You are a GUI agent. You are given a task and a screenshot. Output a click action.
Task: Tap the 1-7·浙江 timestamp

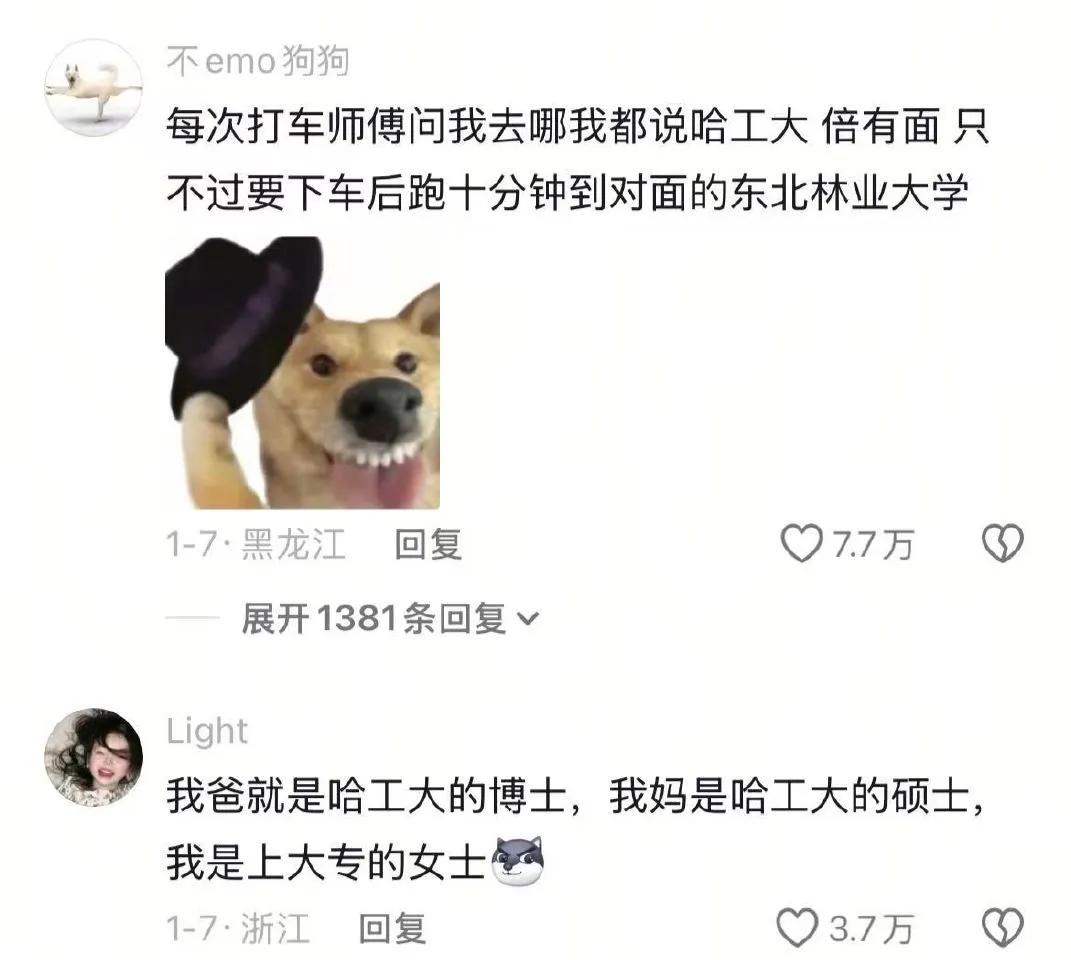click(238, 928)
